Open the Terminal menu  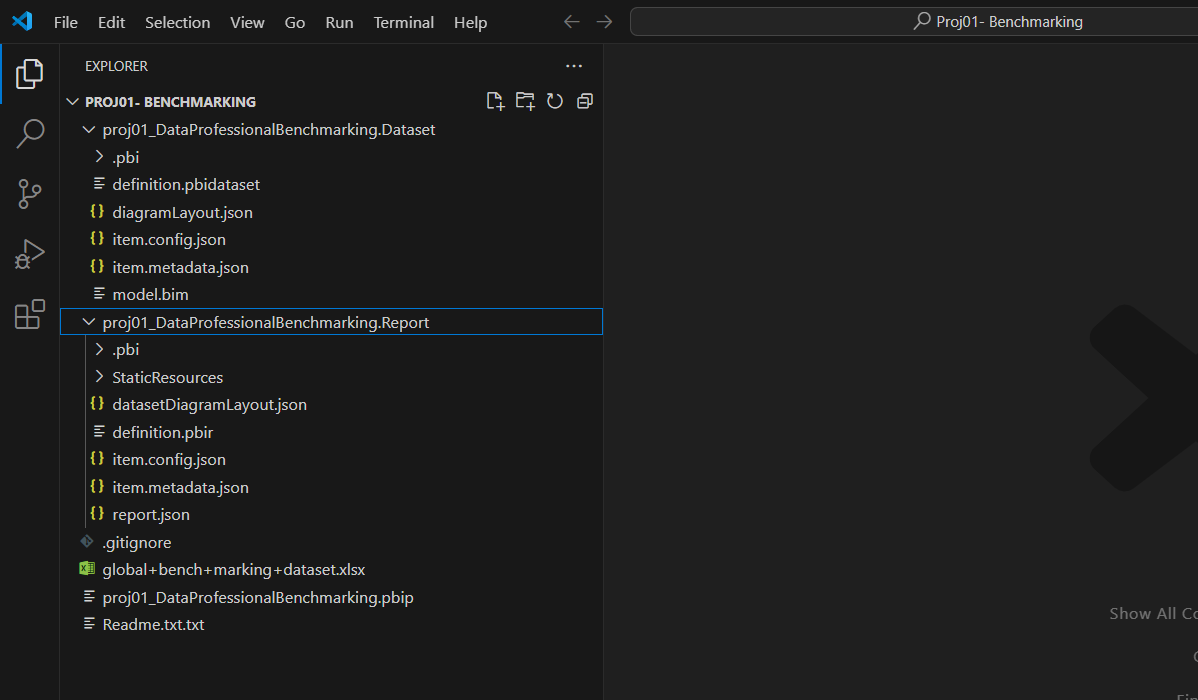pos(403,22)
